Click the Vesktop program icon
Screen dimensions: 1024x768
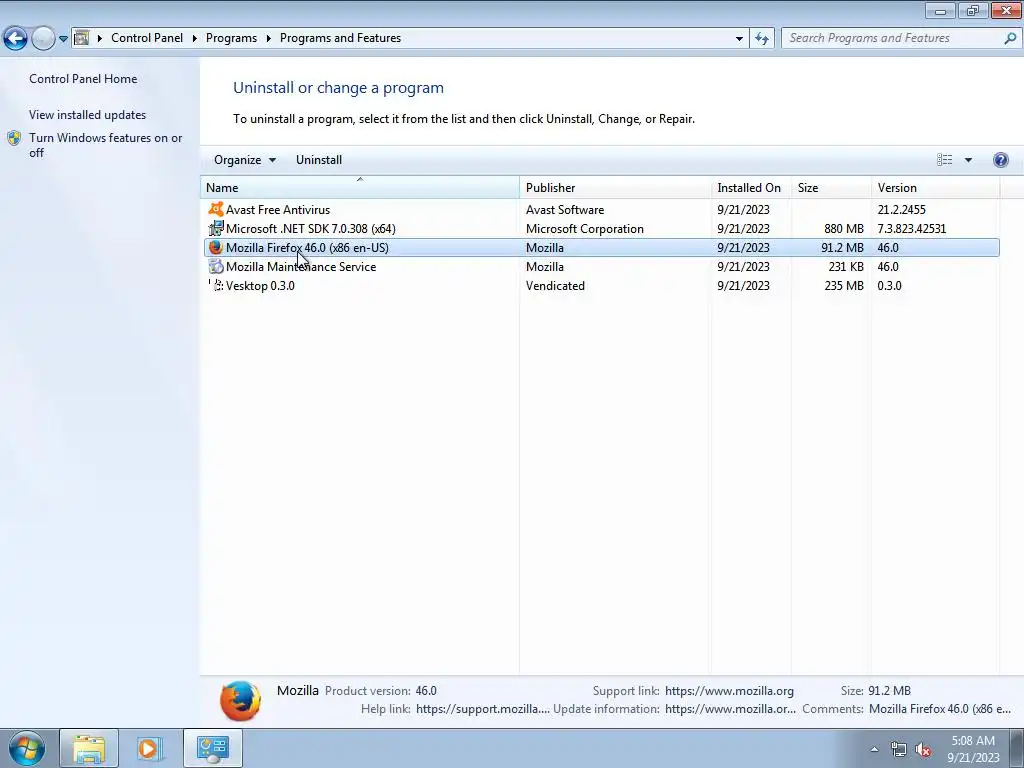click(216, 285)
